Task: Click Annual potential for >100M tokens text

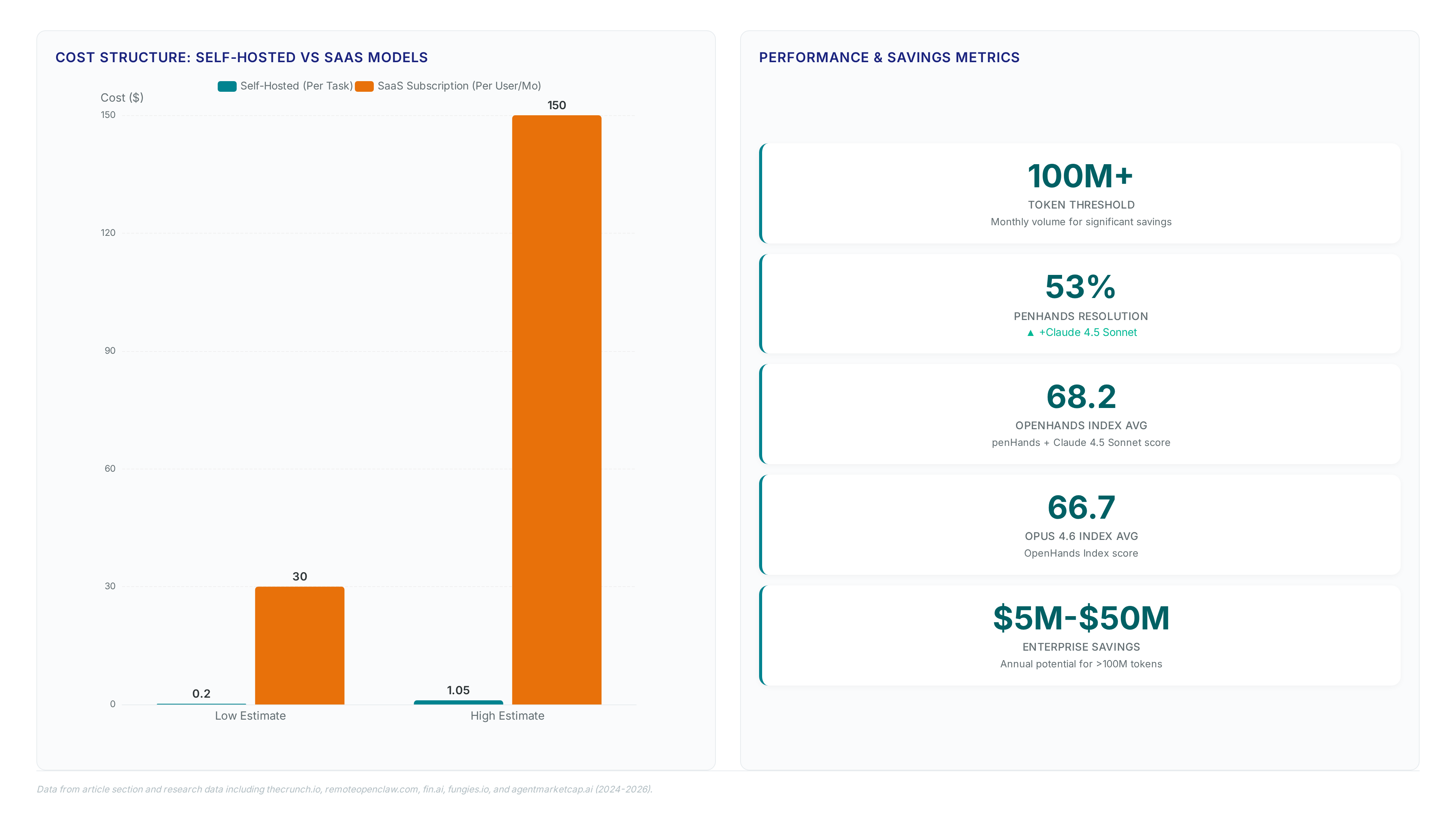Action: pyautogui.click(x=1081, y=664)
